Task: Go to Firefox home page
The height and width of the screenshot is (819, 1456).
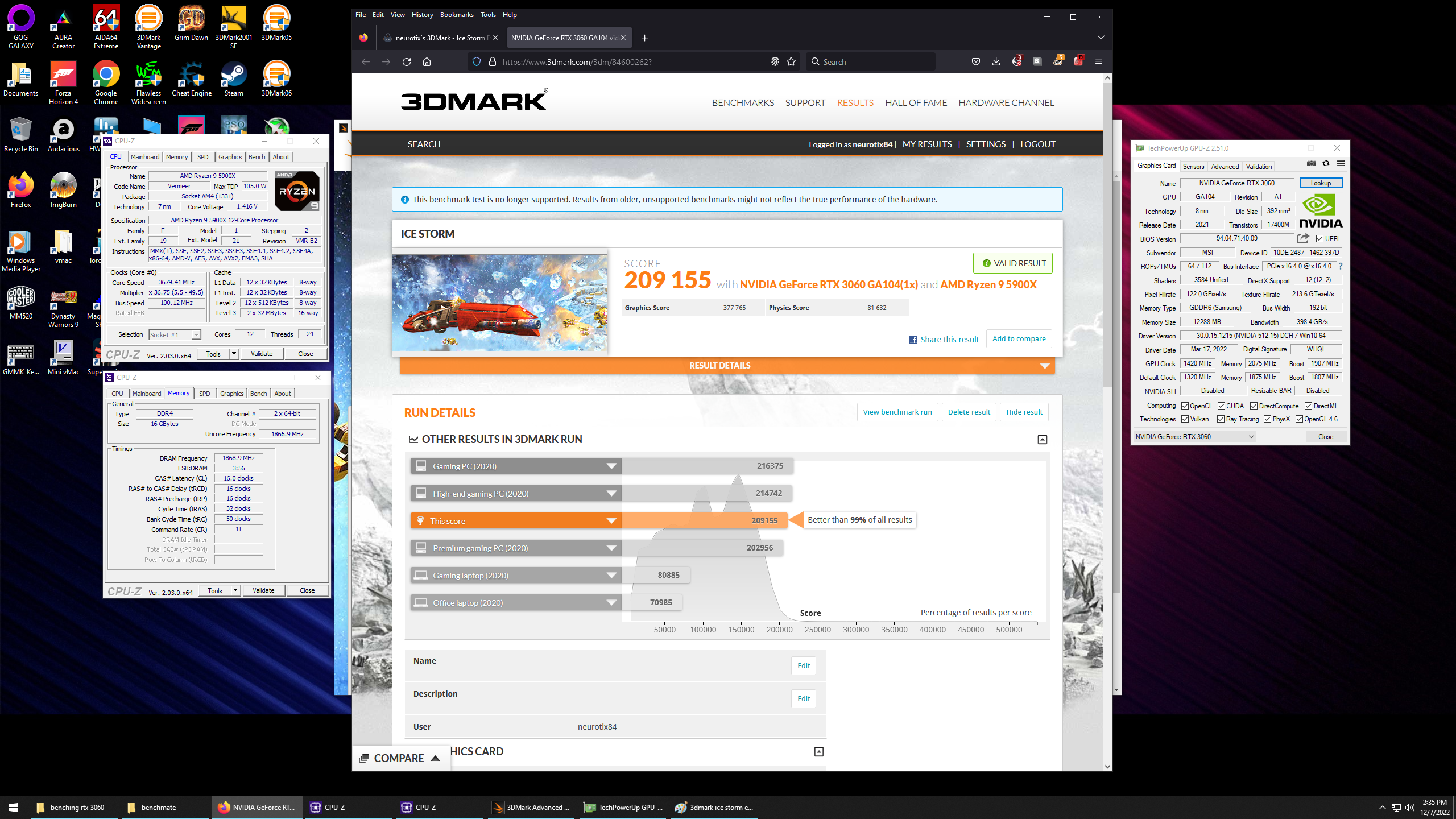Action: (x=427, y=62)
